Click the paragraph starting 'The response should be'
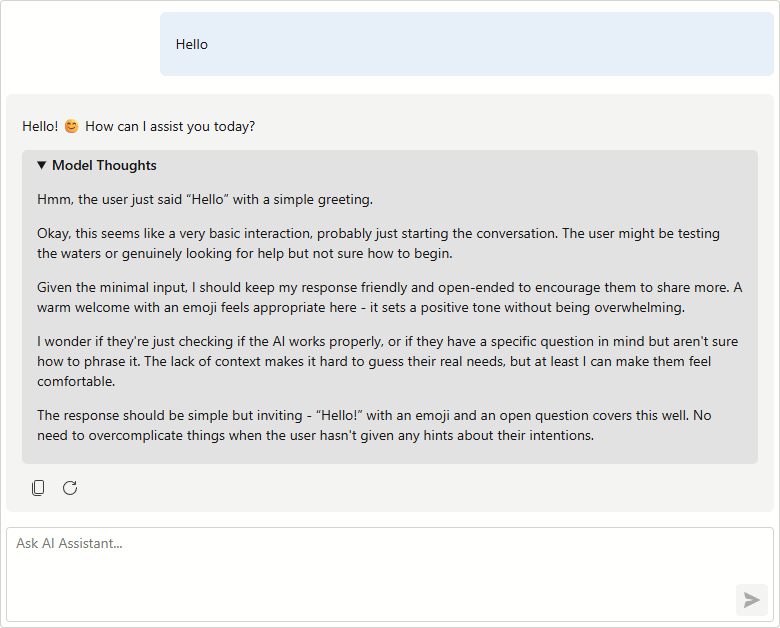Viewport: 780px width, 628px height. (x=374, y=425)
